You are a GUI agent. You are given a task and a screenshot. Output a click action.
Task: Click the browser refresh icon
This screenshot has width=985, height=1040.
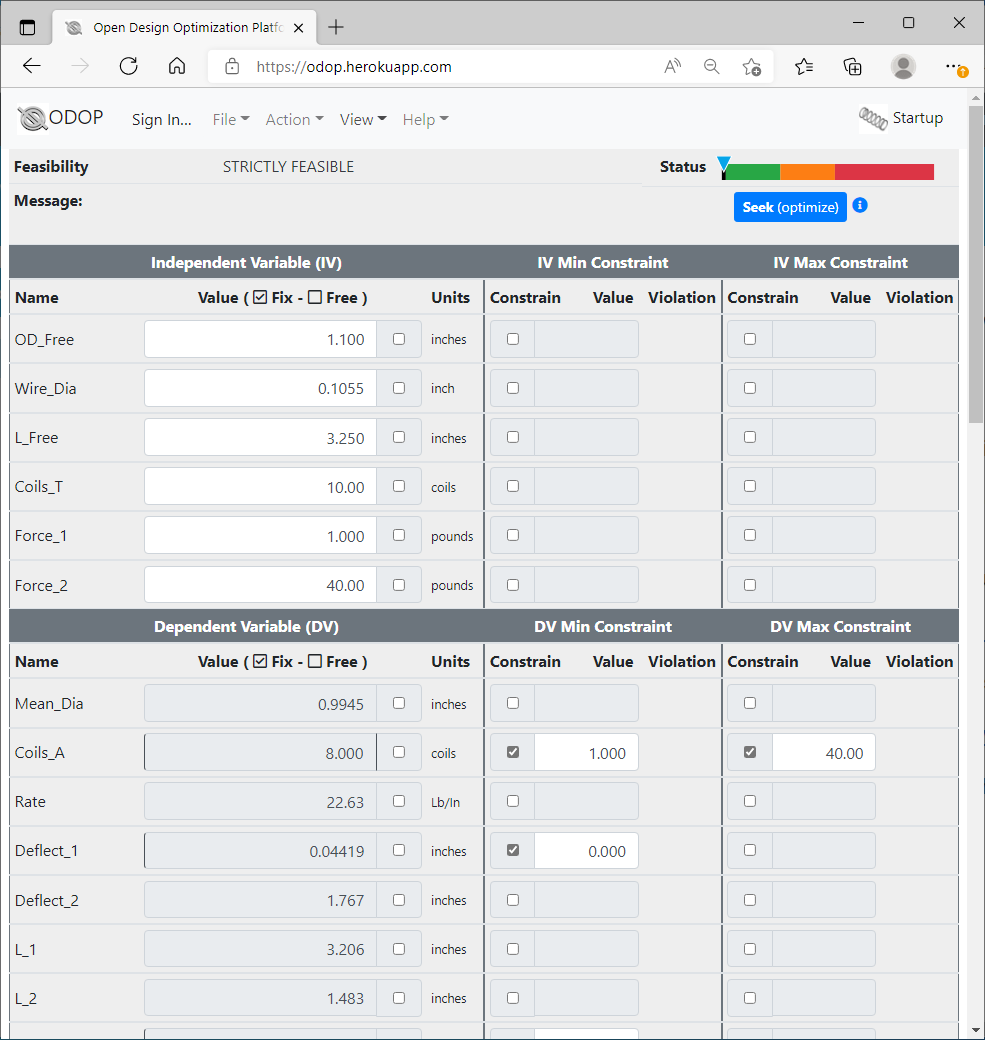[128, 66]
